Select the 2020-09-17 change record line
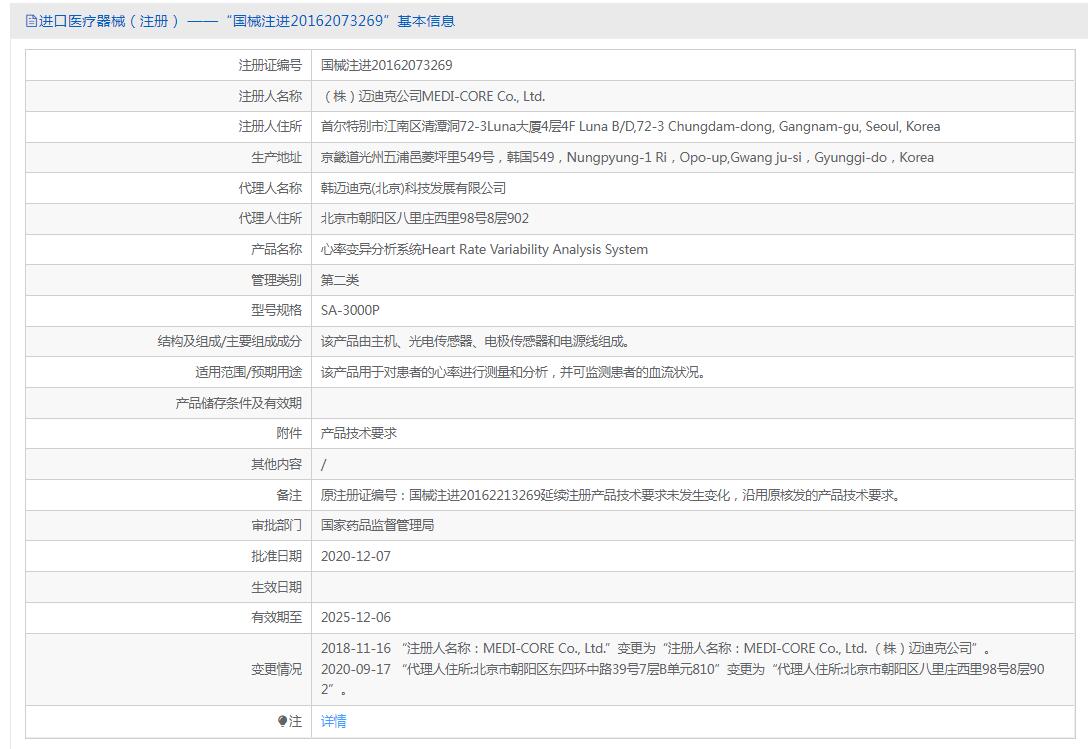Image resolution: width=1088 pixels, height=749 pixels. (683, 679)
